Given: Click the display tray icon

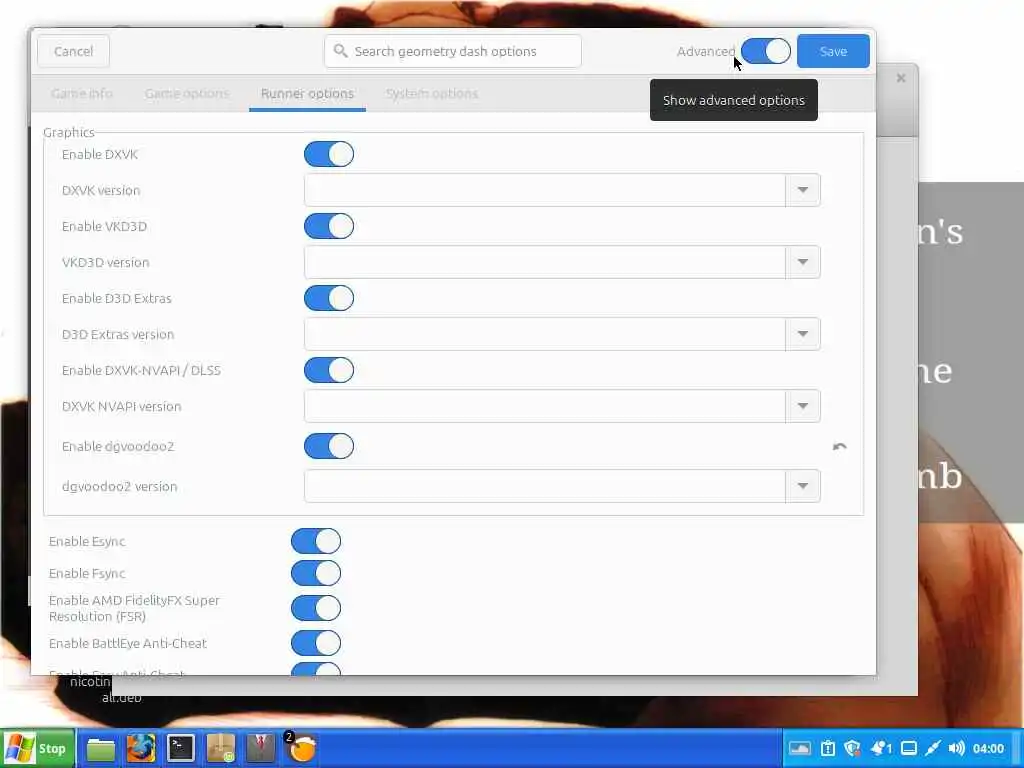Looking at the screenshot, I should (908, 748).
